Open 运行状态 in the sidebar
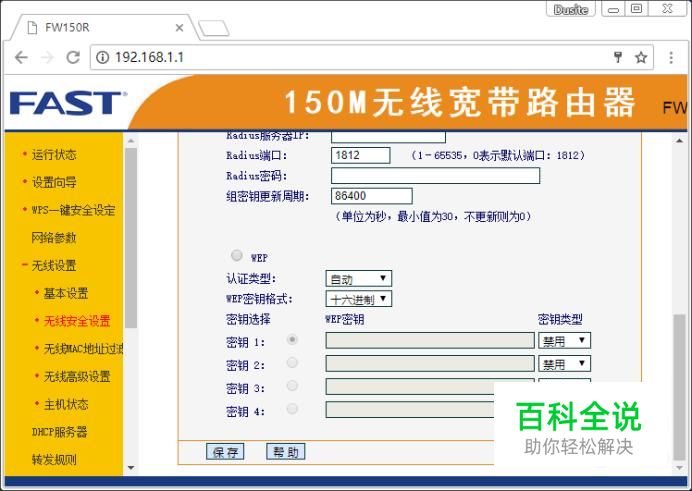Image resolution: width=692 pixels, height=491 pixels. (x=54, y=154)
